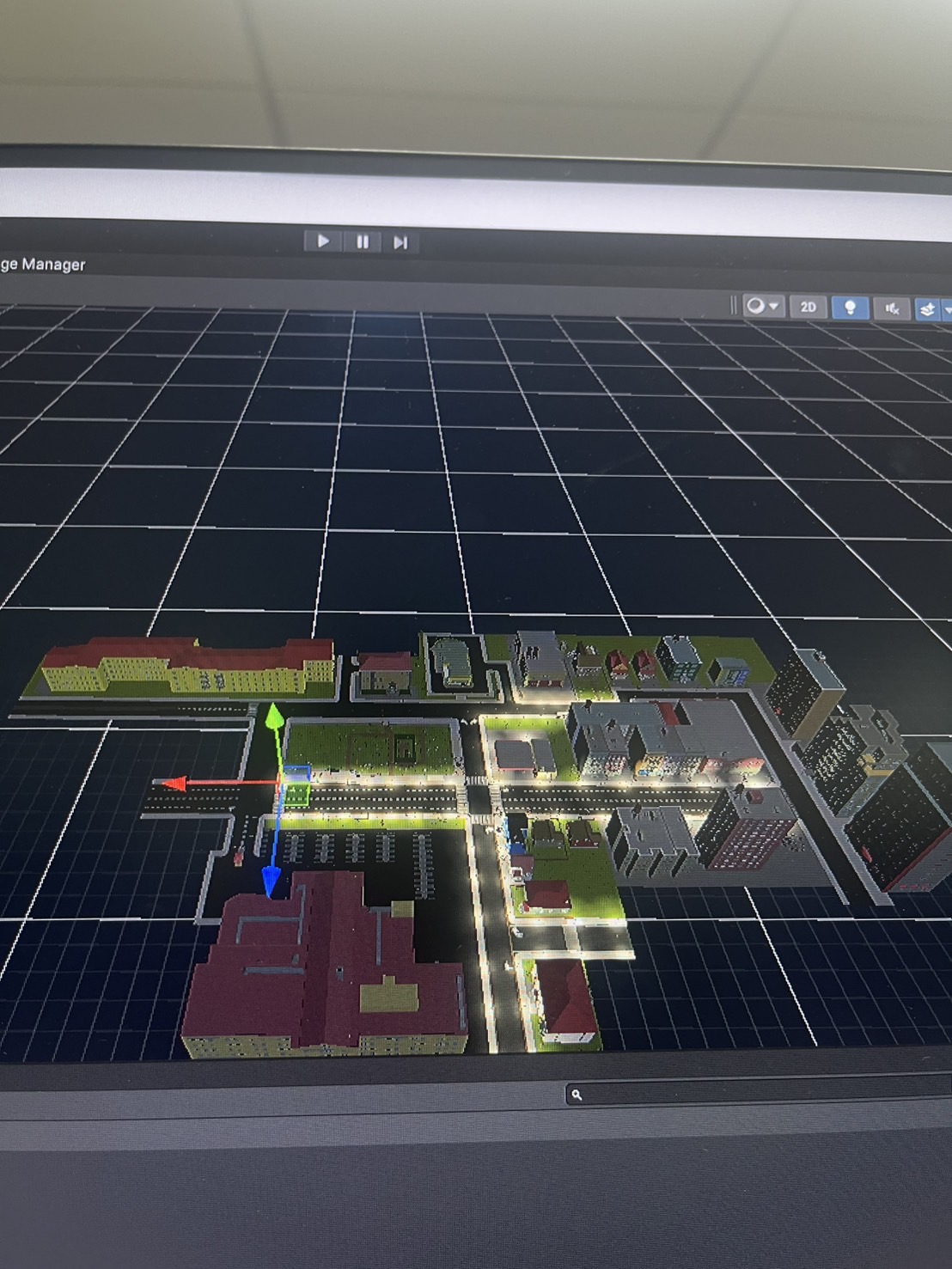This screenshot has height=1269, width=952.
Task: Open the draw mode dropdown arrow
Action: 774,306
